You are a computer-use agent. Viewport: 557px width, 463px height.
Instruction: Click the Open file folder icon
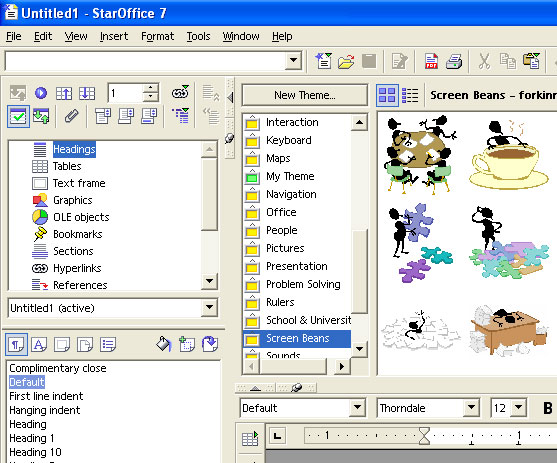pyautogui.click(x=346, y=61)
